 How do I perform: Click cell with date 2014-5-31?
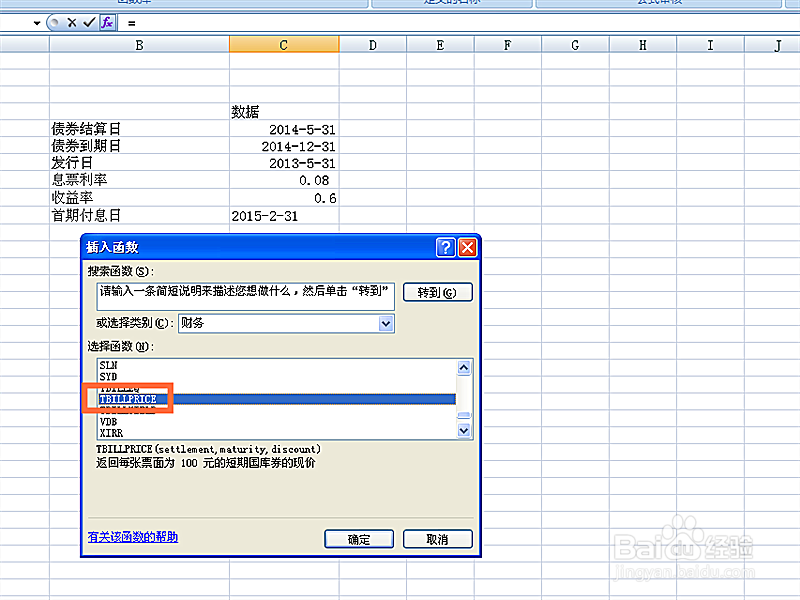[x=284, y=129]
